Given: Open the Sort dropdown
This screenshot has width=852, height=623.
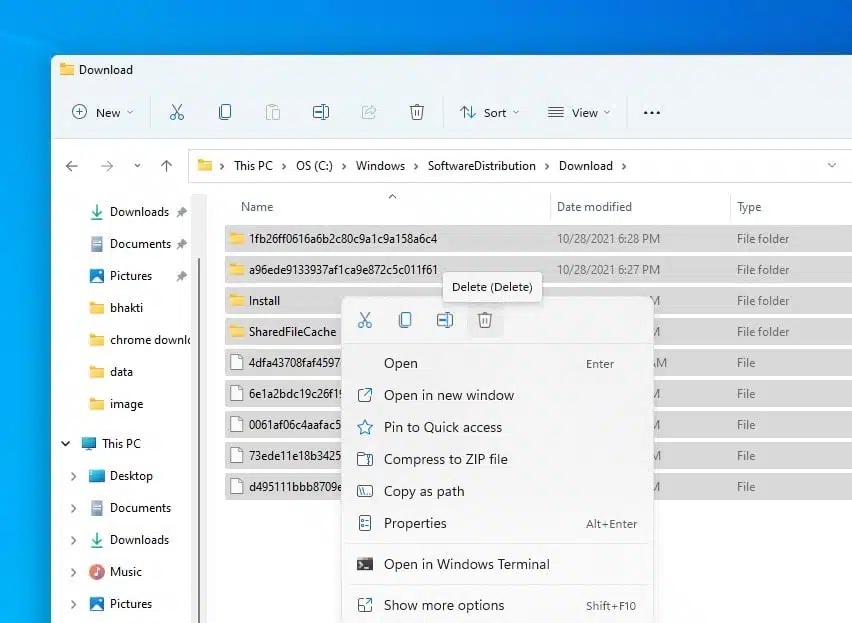Looking at the screenshot, I should [x=490, y=112].
